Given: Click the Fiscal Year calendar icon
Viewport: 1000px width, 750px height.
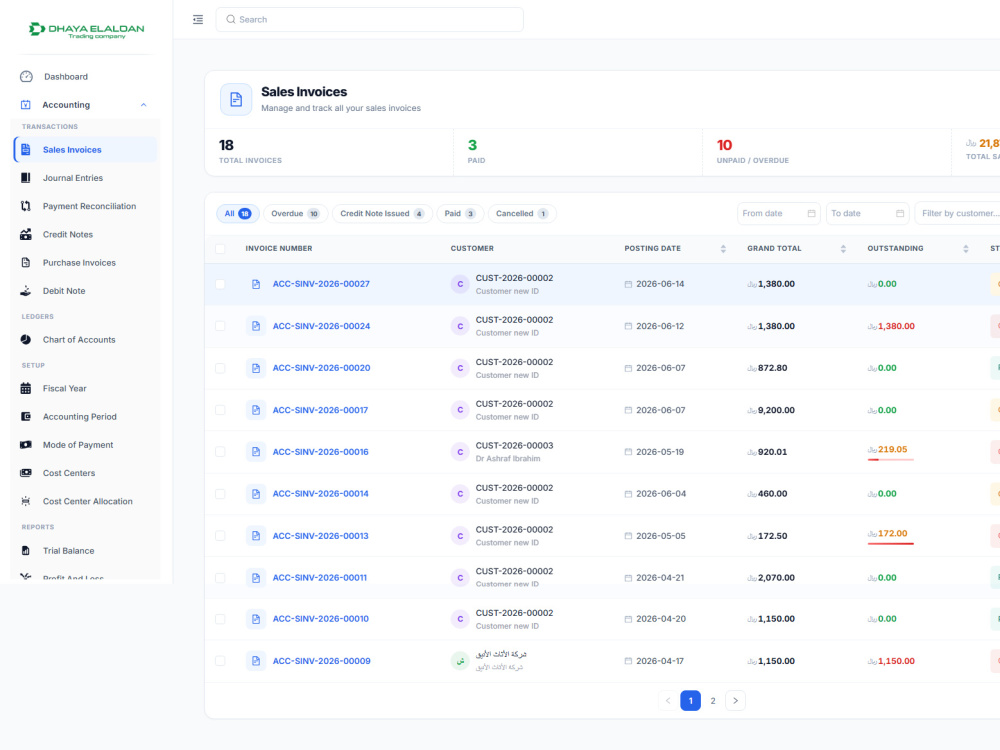Looking at the screenshot, I should tap(26, 388).
